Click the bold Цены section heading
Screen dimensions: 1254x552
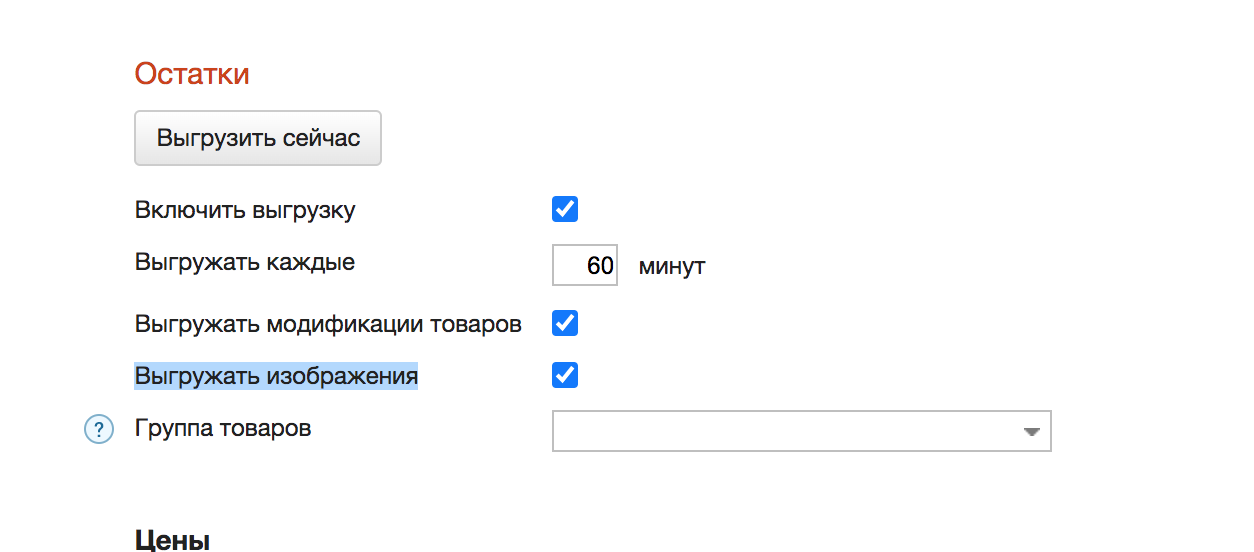172,541
